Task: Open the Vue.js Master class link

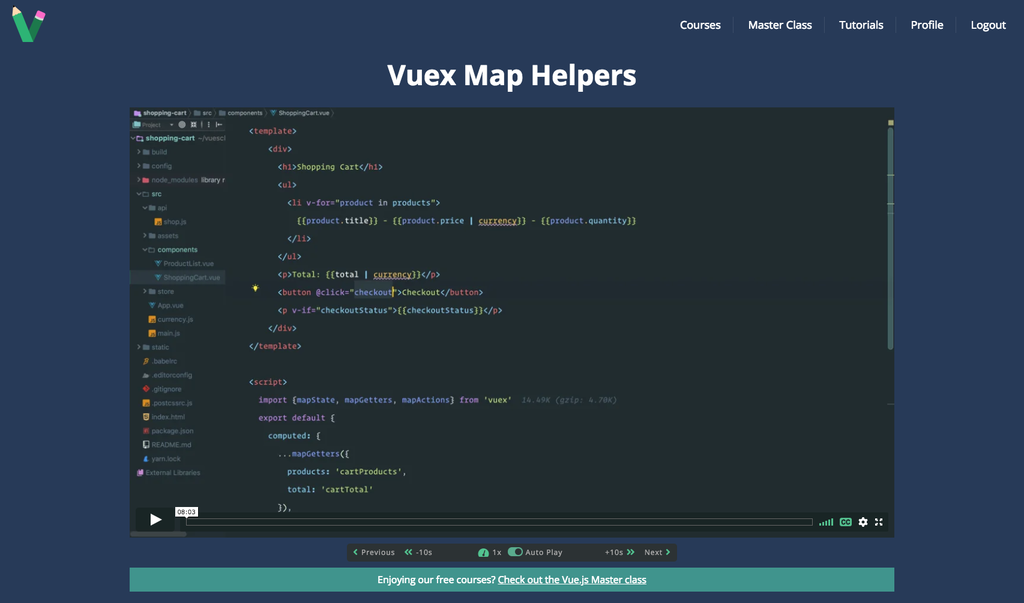Action: click(x=571, y=579)
